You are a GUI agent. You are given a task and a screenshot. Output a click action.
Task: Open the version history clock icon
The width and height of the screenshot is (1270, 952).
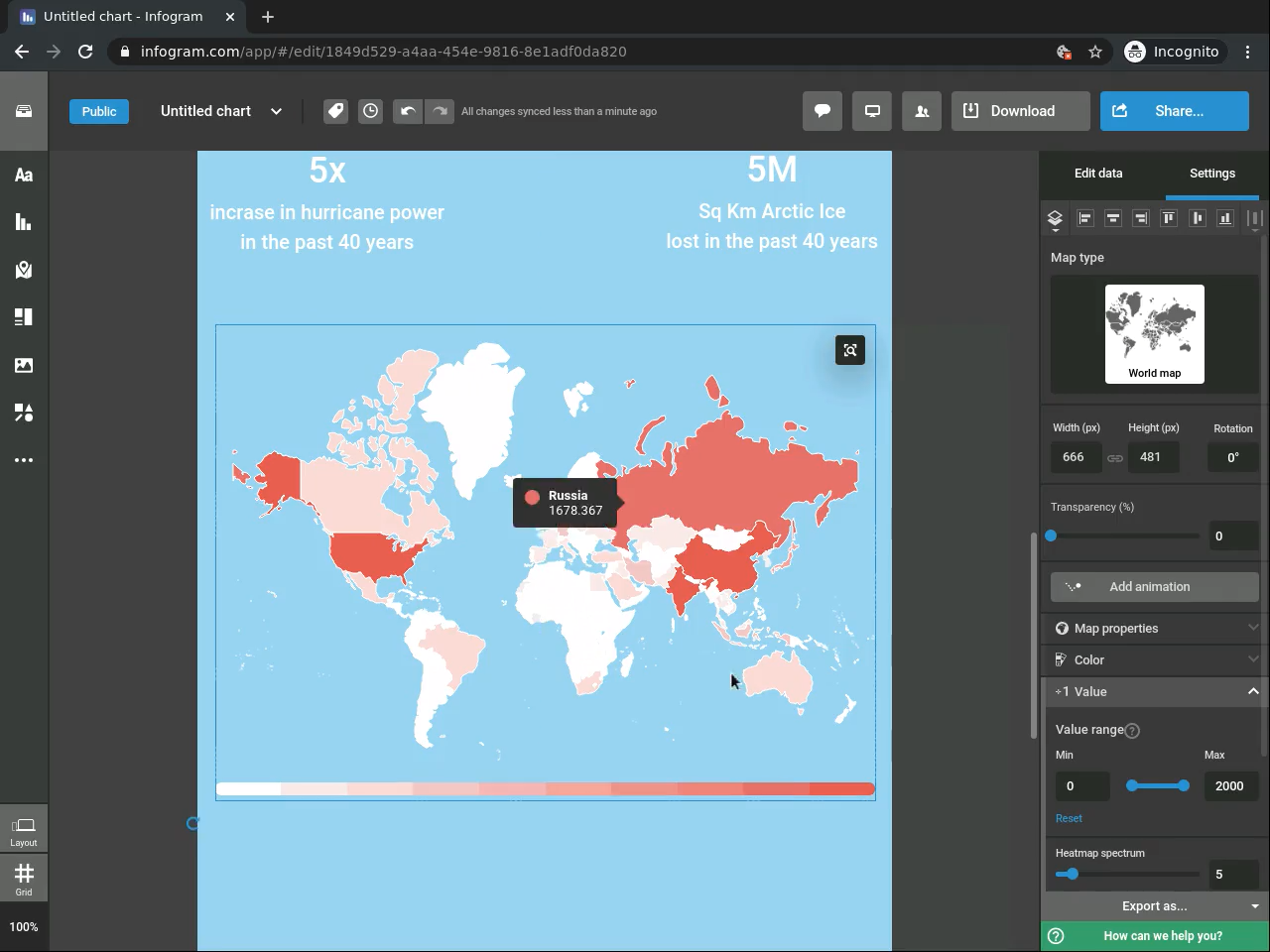point(370,111)
